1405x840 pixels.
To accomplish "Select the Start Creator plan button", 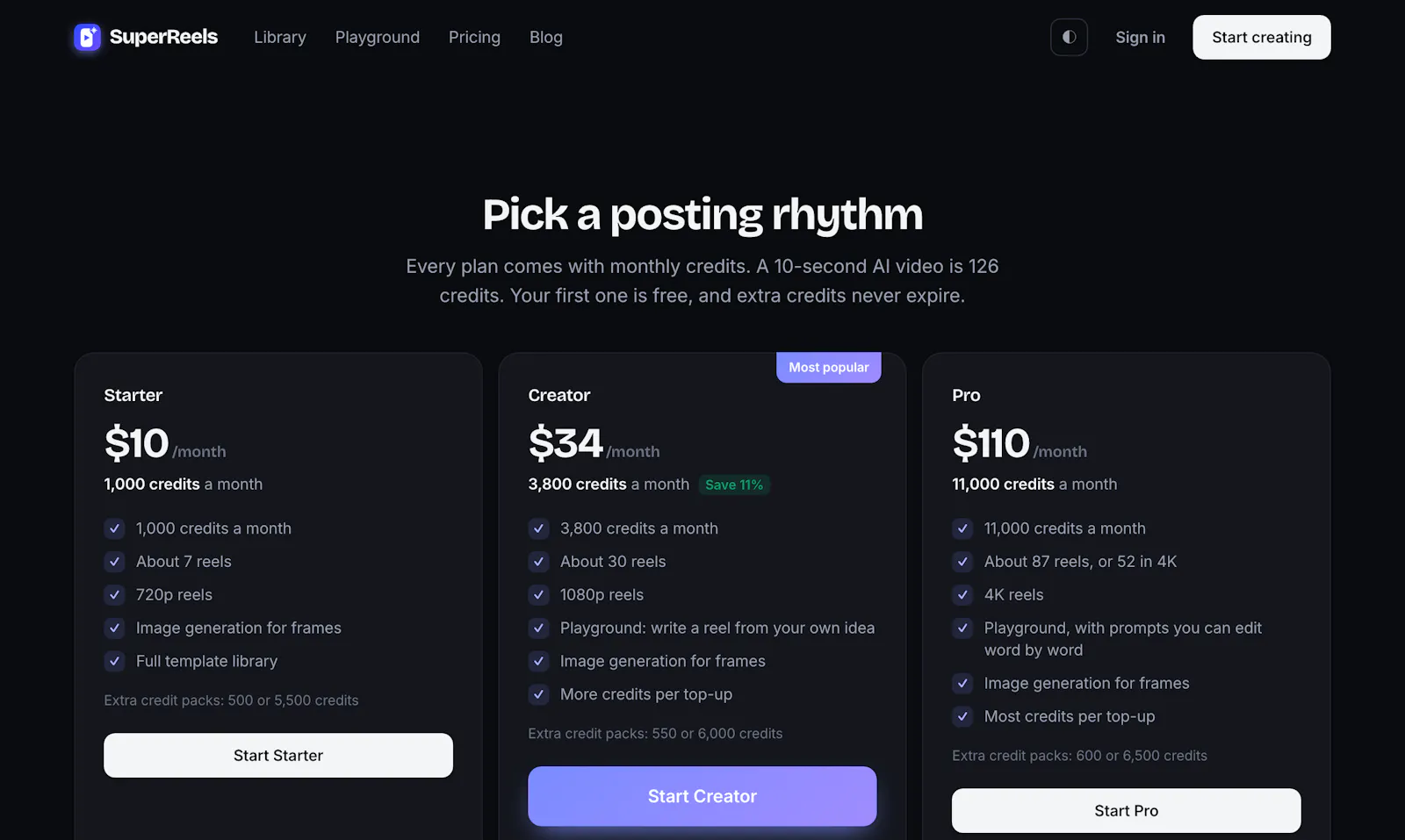I will 702,796.
